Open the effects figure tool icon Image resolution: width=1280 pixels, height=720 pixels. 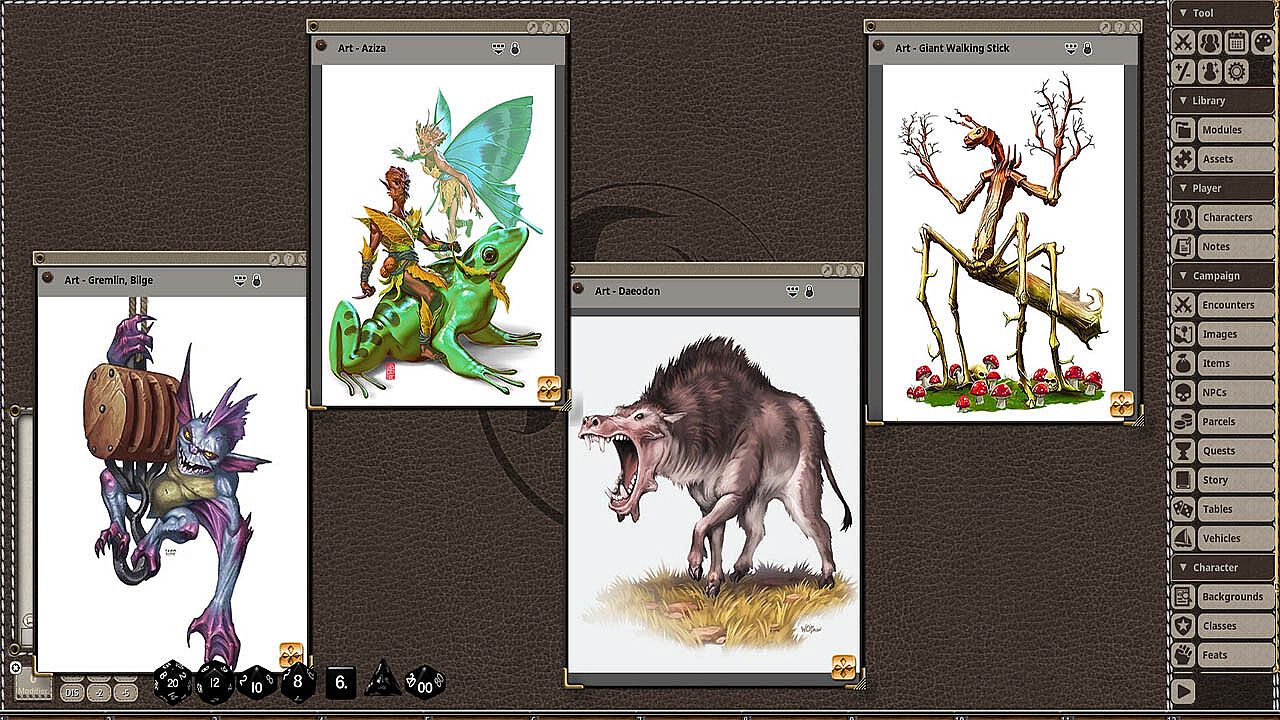[x=1210, y=71]
